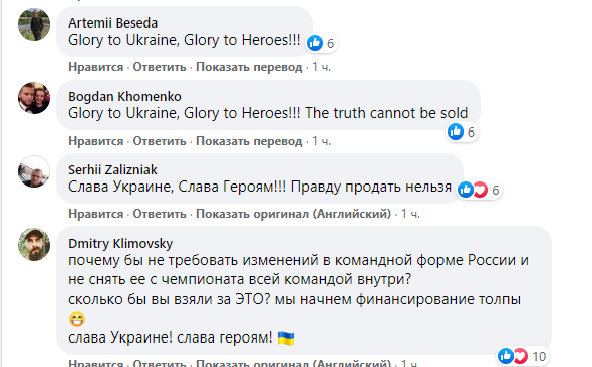Open Bogdan Khomenko's profile picture
The width and height of the screenshot is (592, 367).
tap(34, 98)
